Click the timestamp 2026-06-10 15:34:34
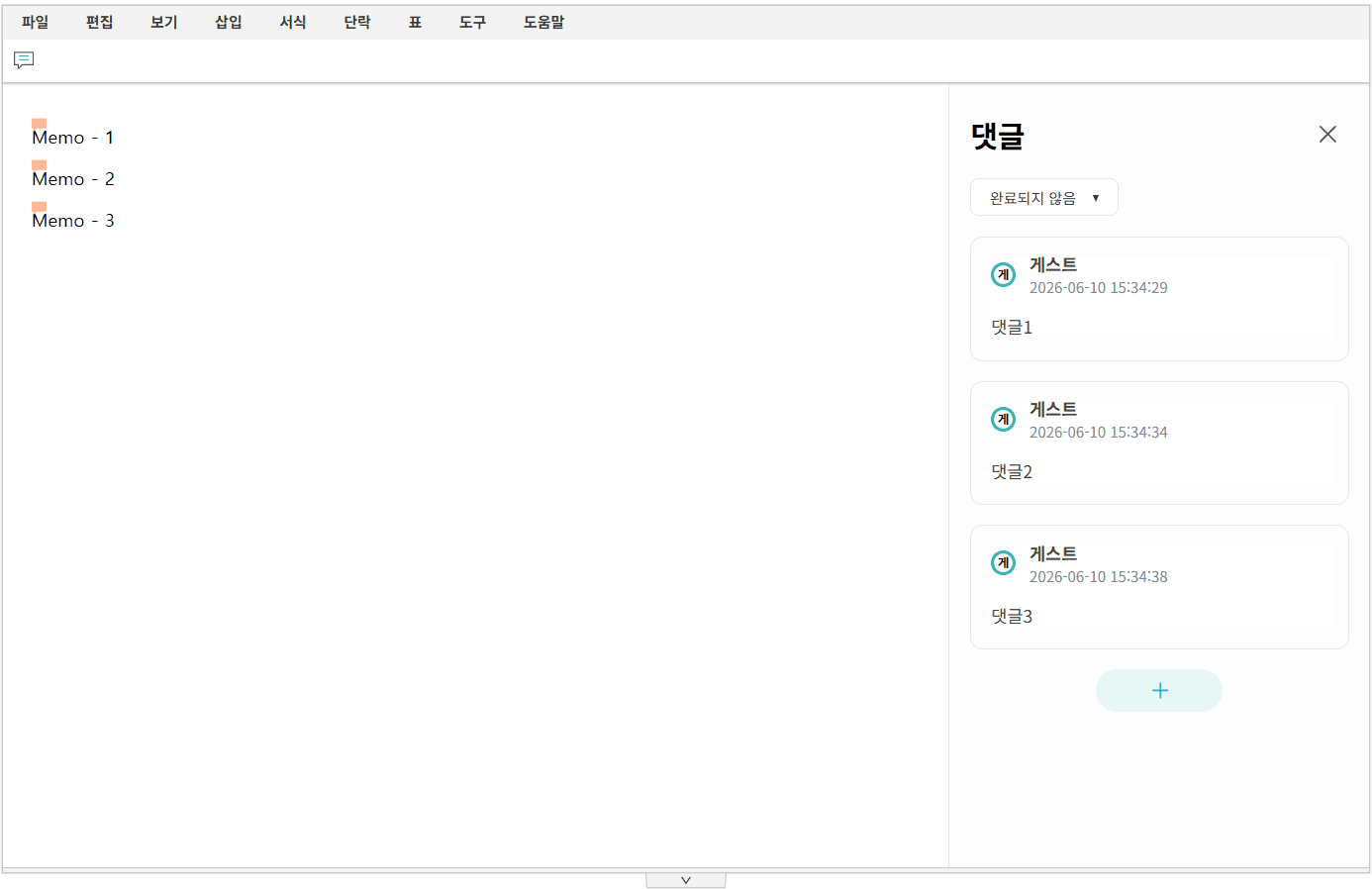 pyautogui.click(x=1099, y=433)
